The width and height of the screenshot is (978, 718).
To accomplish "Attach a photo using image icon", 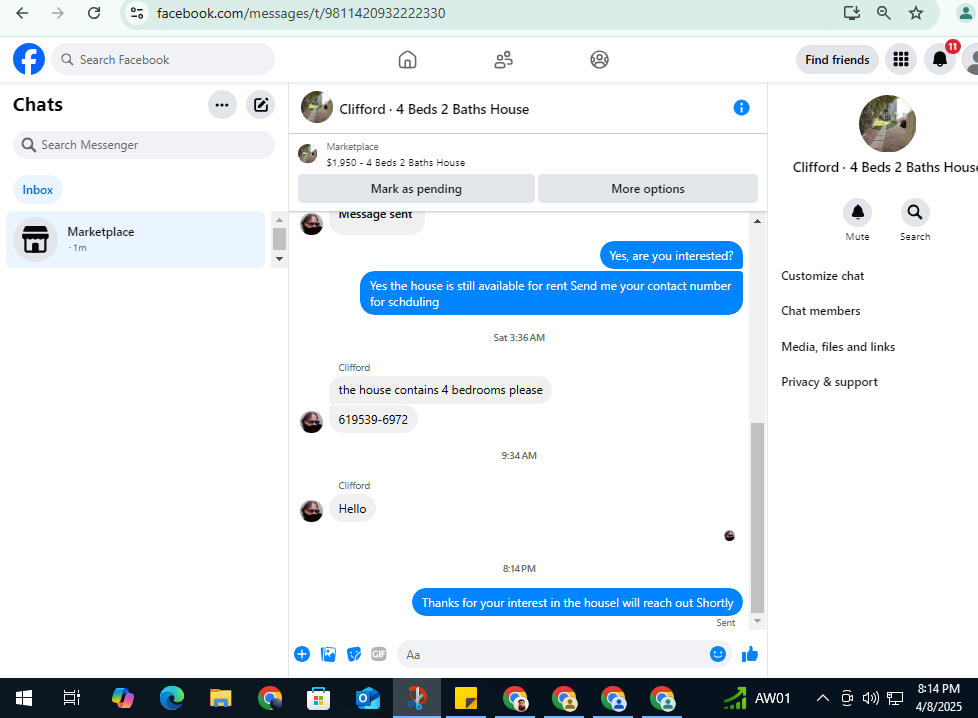I will 328,654.
